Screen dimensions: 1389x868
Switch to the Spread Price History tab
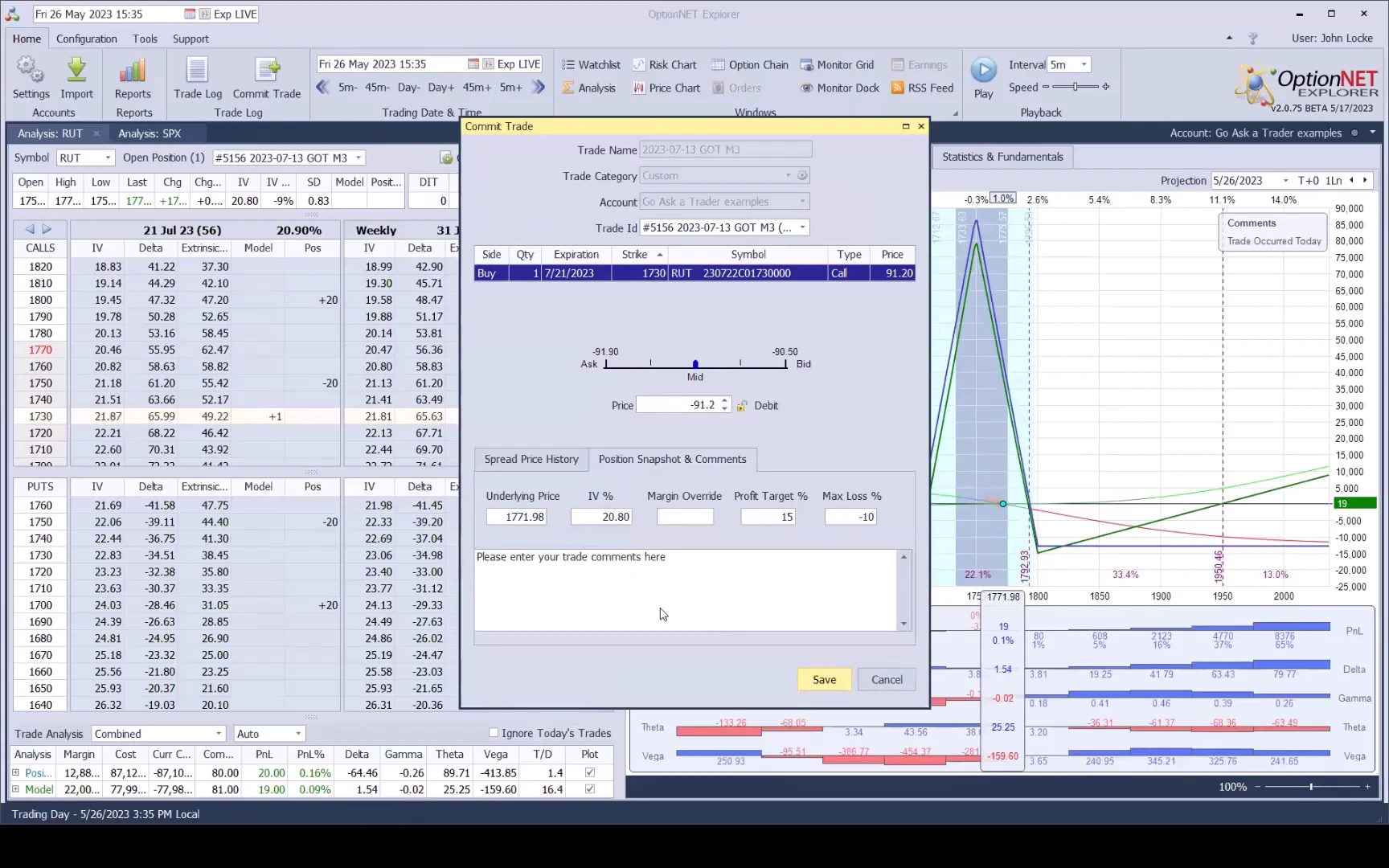tap(531, 460)
